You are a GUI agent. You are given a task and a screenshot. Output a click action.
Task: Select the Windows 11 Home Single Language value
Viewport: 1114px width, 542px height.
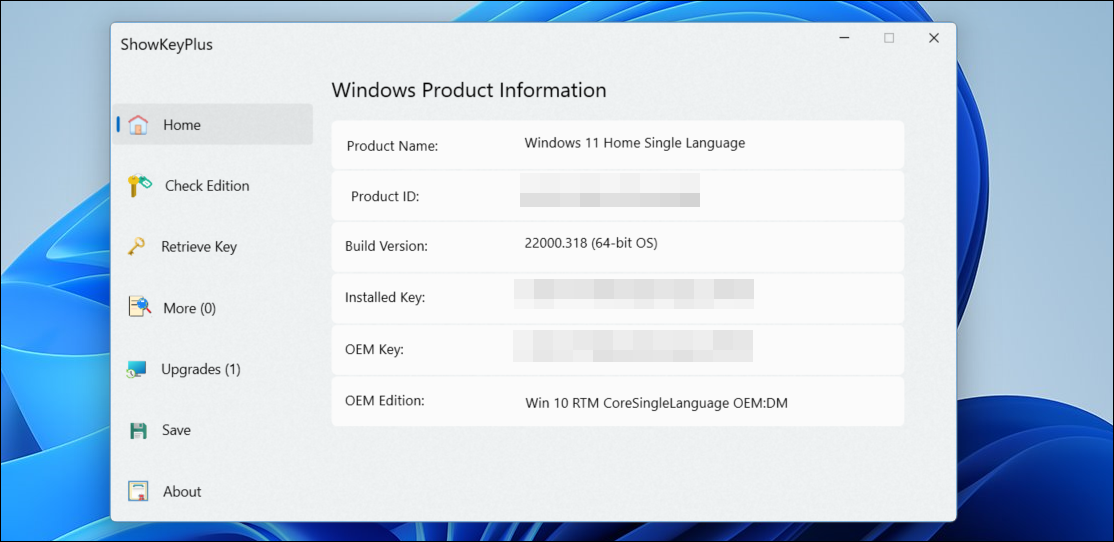click(x=634, y=143)
